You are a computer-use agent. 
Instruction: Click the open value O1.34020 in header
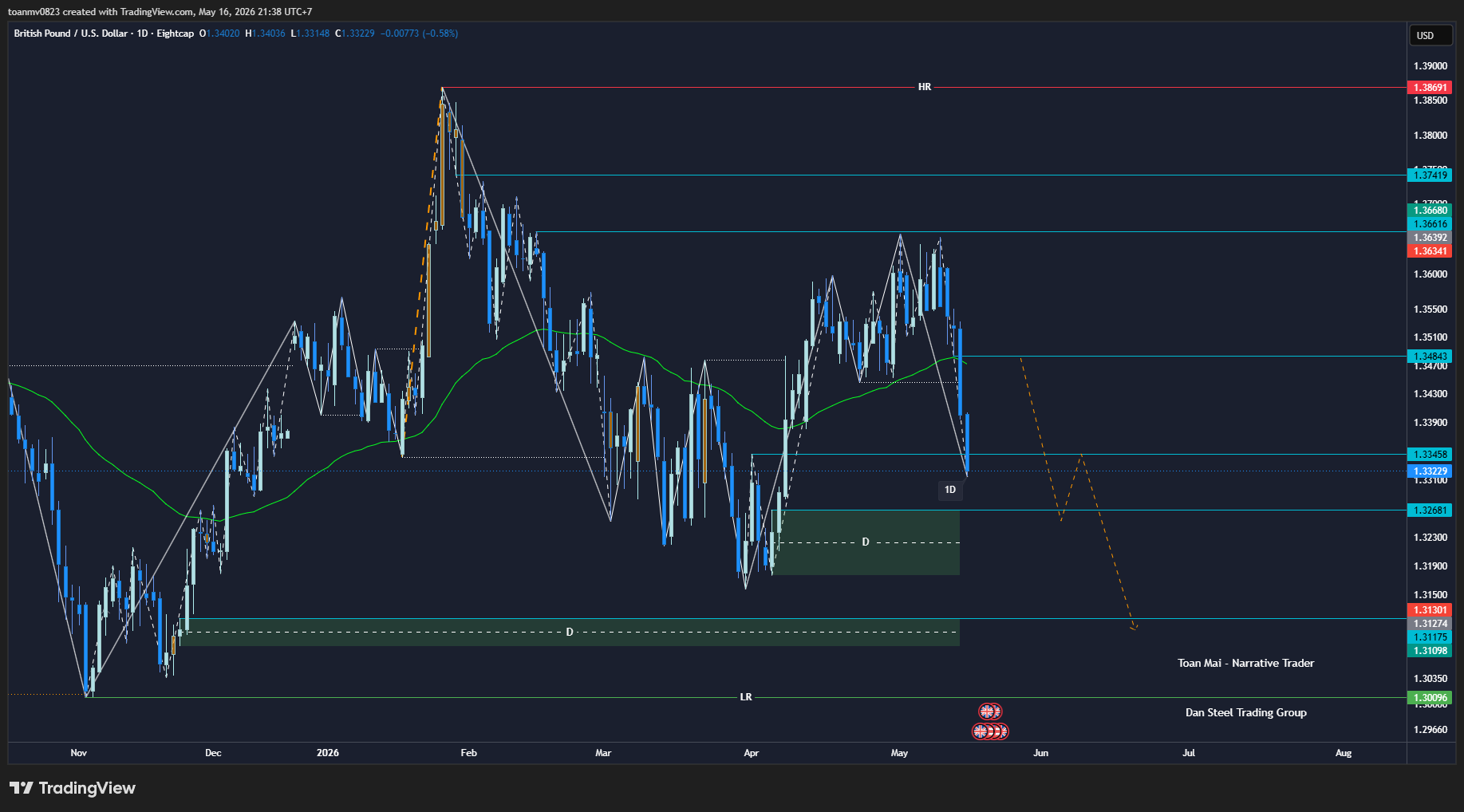(x=219, y=34)
